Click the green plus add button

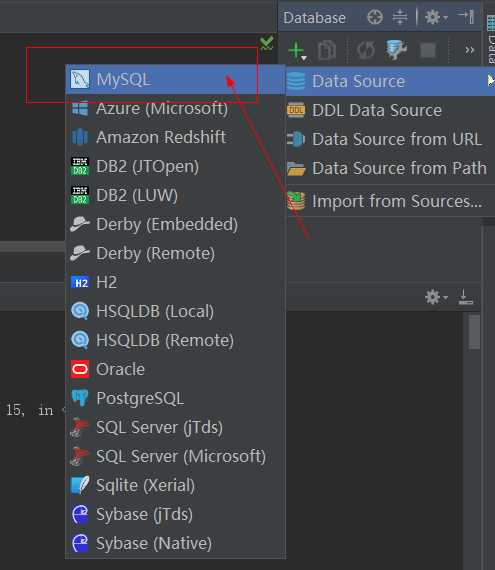(297, 51)
